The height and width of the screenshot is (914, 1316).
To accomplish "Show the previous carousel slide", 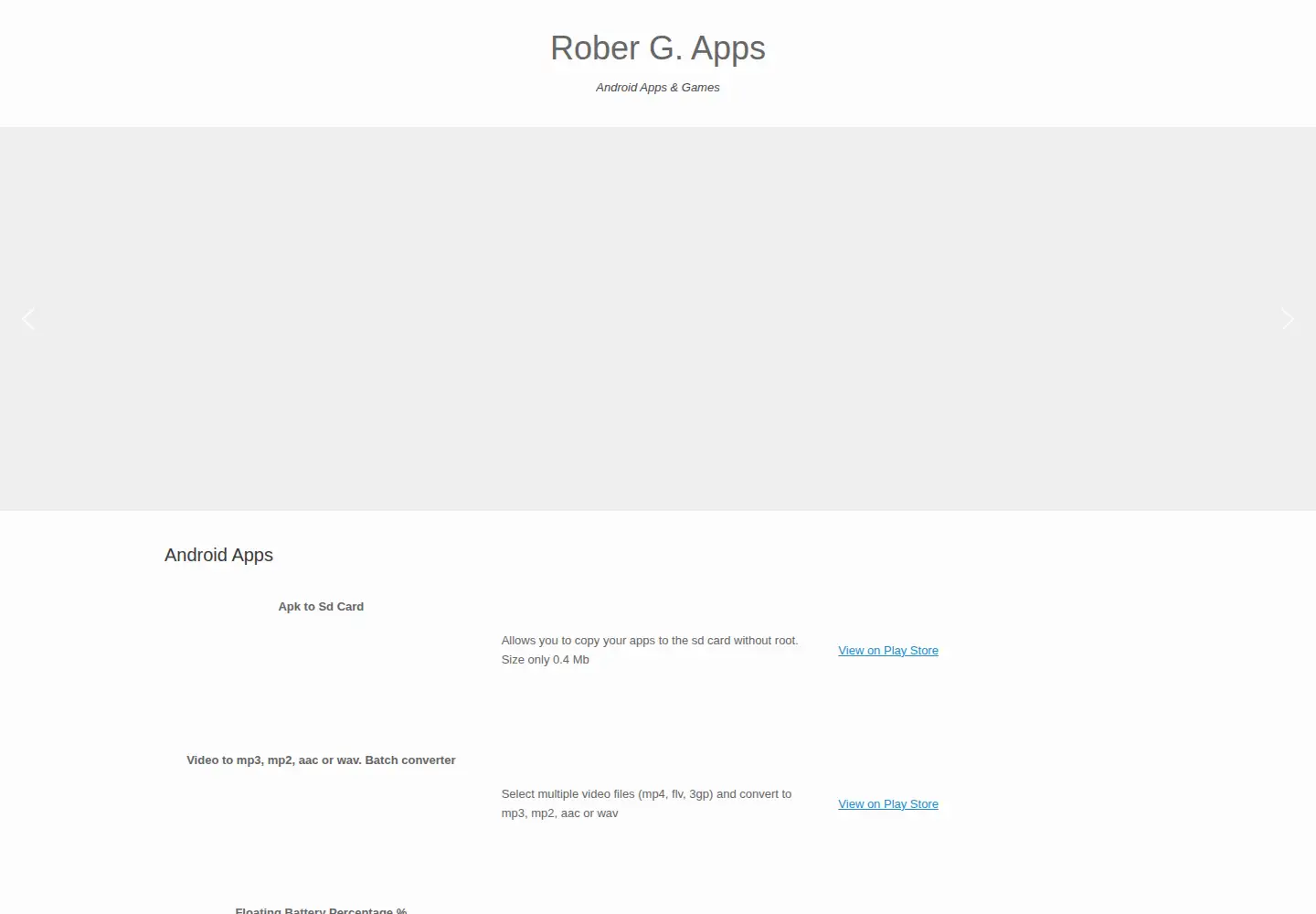I will 28,318.
